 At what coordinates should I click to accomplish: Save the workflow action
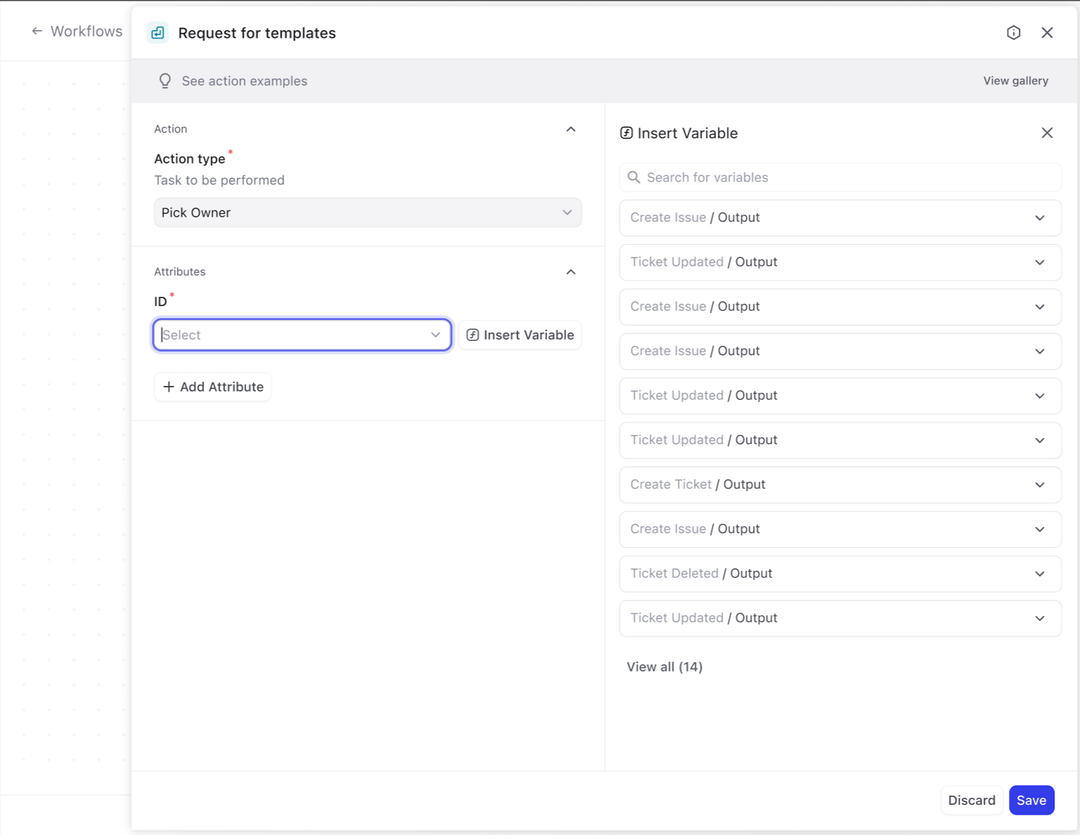[x=1031, y=800]
